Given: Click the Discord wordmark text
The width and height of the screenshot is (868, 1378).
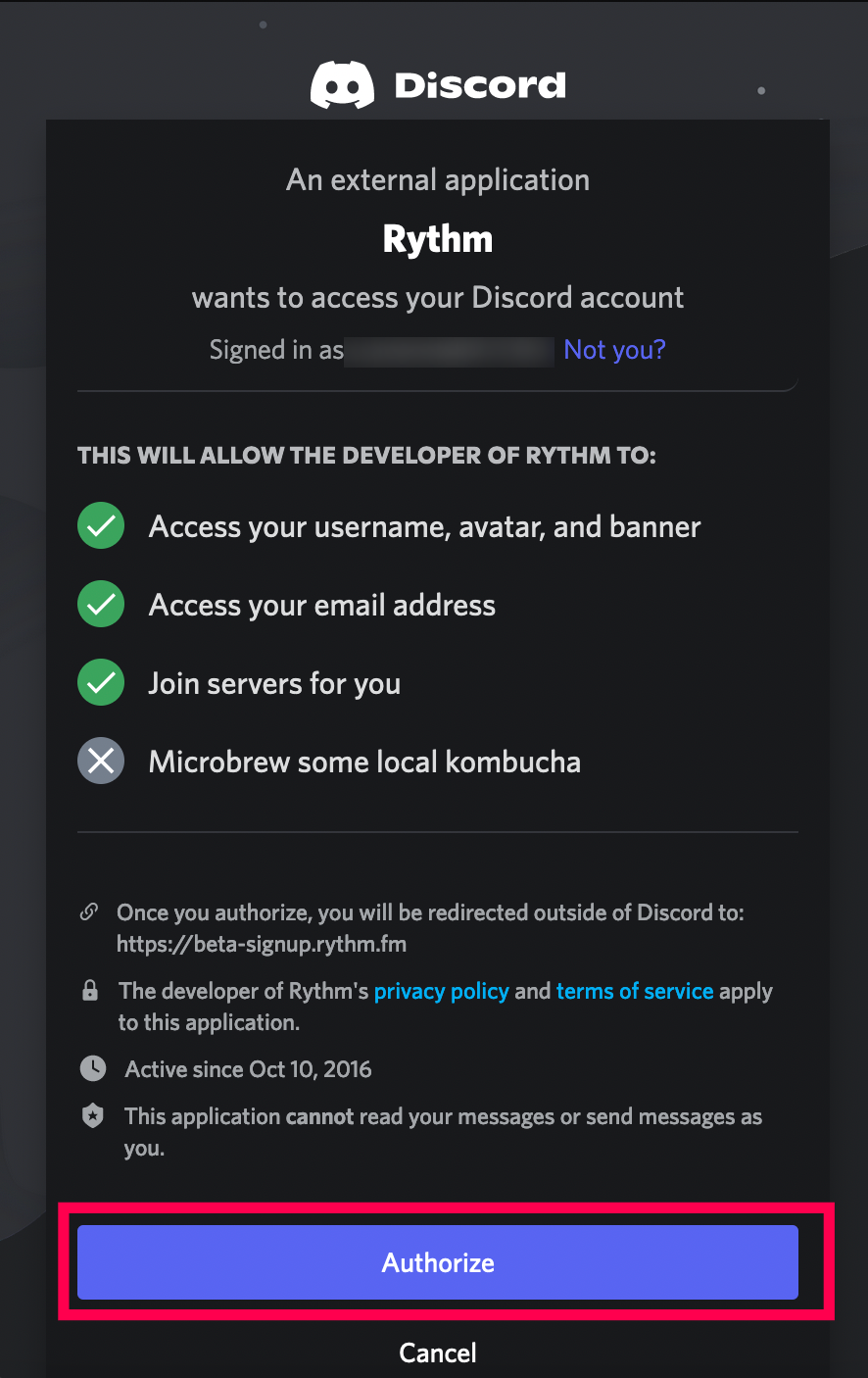Looking at the screenshot, I should pos(480,85).
